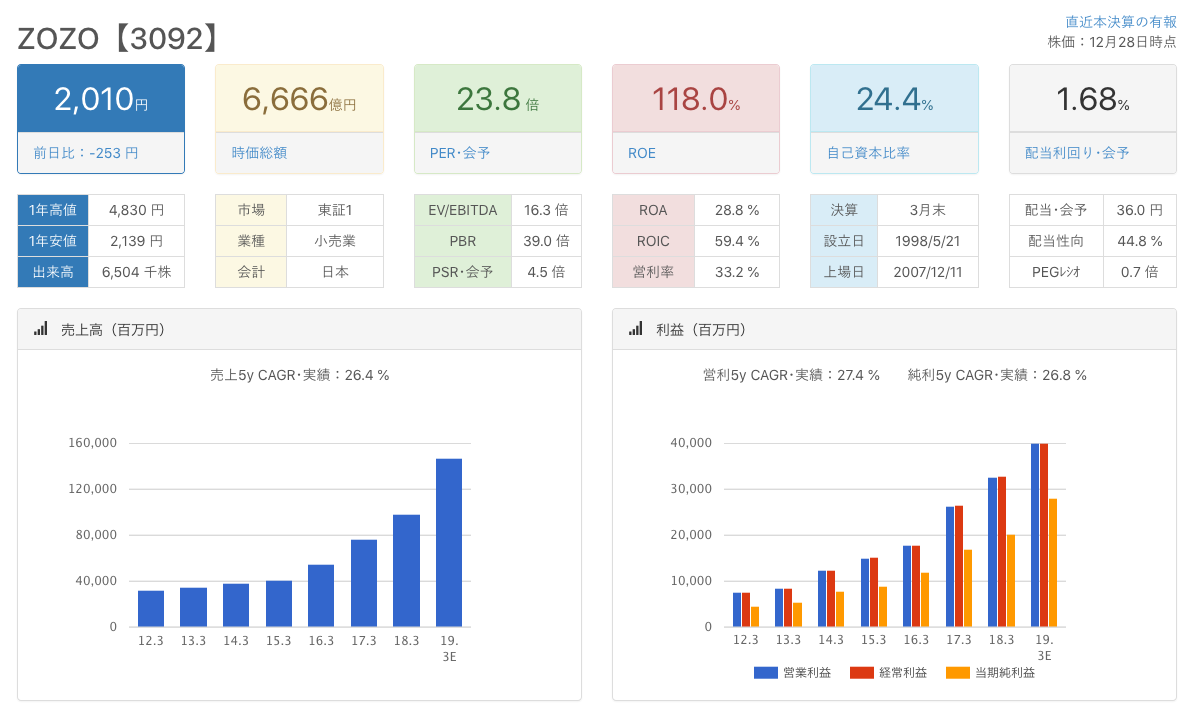The image size is (1194, 712).
Task: Click the ZOZO【3092】 page heading
Action: tap(118, 38)
